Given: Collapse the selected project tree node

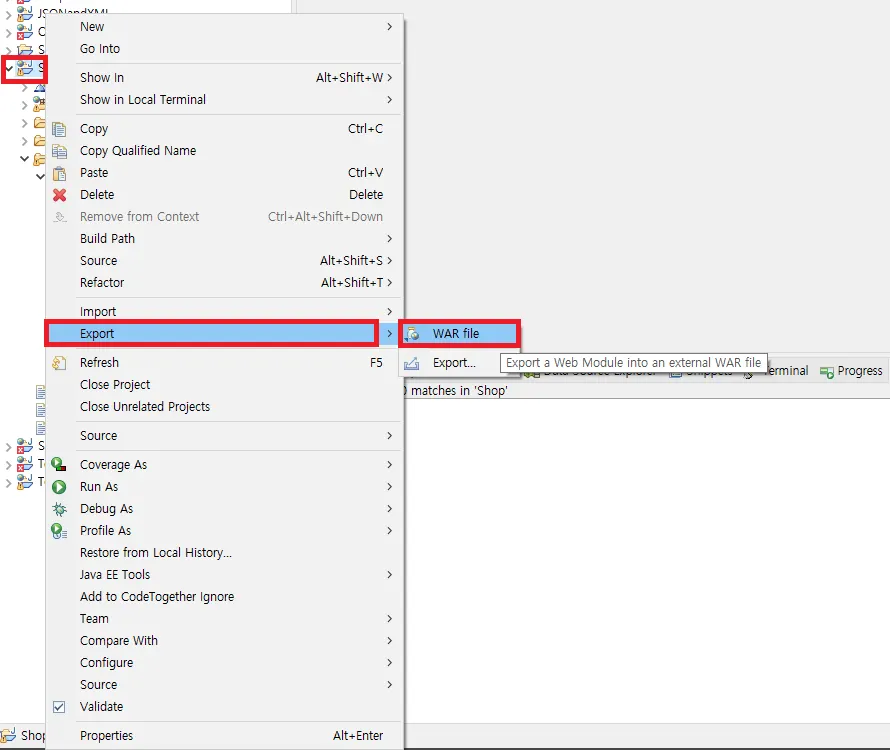Looking at the screenshot, I should coord(9,69).
